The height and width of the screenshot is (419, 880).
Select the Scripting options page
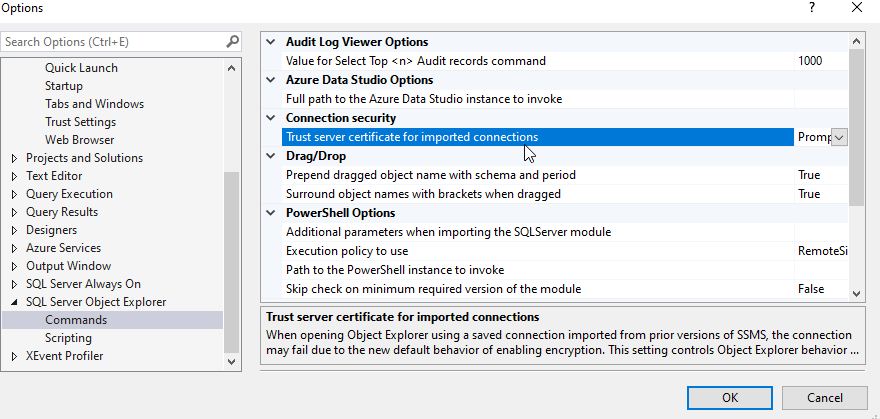[x=68, y=338]
